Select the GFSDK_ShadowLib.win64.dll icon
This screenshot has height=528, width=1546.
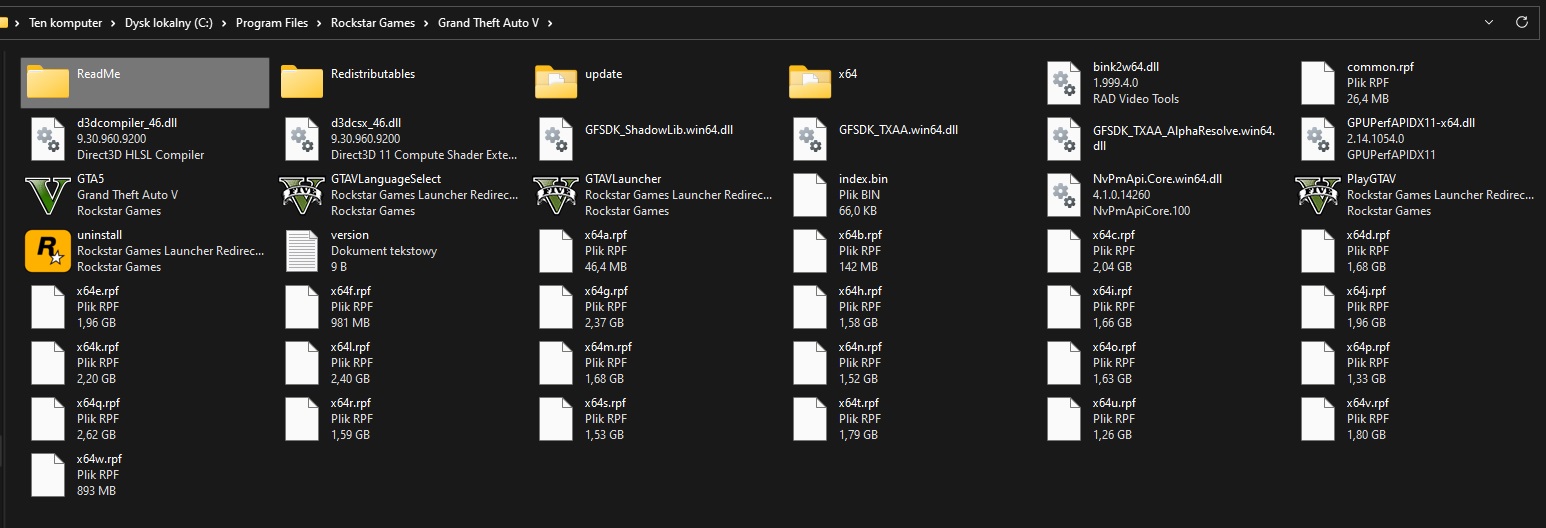coord(555,139)
